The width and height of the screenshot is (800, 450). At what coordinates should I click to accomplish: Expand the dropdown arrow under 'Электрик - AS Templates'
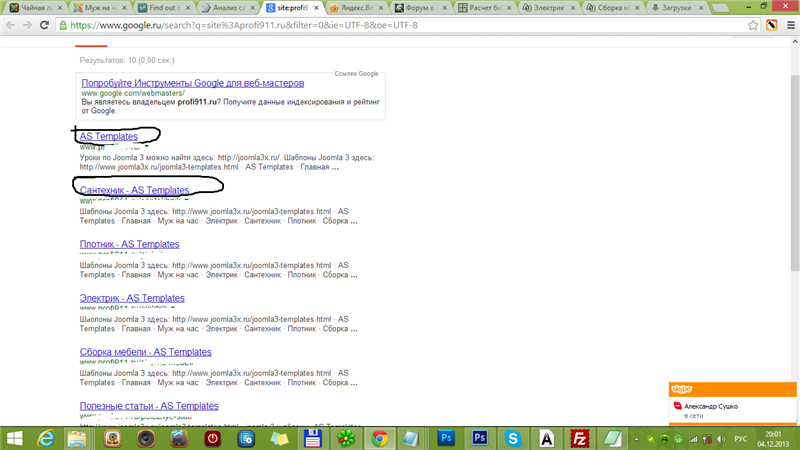pyautogui.click(x=173, y=308)
